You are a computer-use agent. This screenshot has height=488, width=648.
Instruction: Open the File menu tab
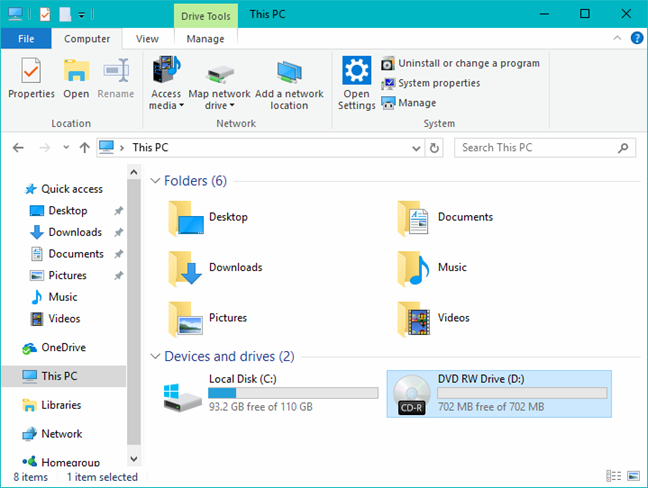click(26, 39)
